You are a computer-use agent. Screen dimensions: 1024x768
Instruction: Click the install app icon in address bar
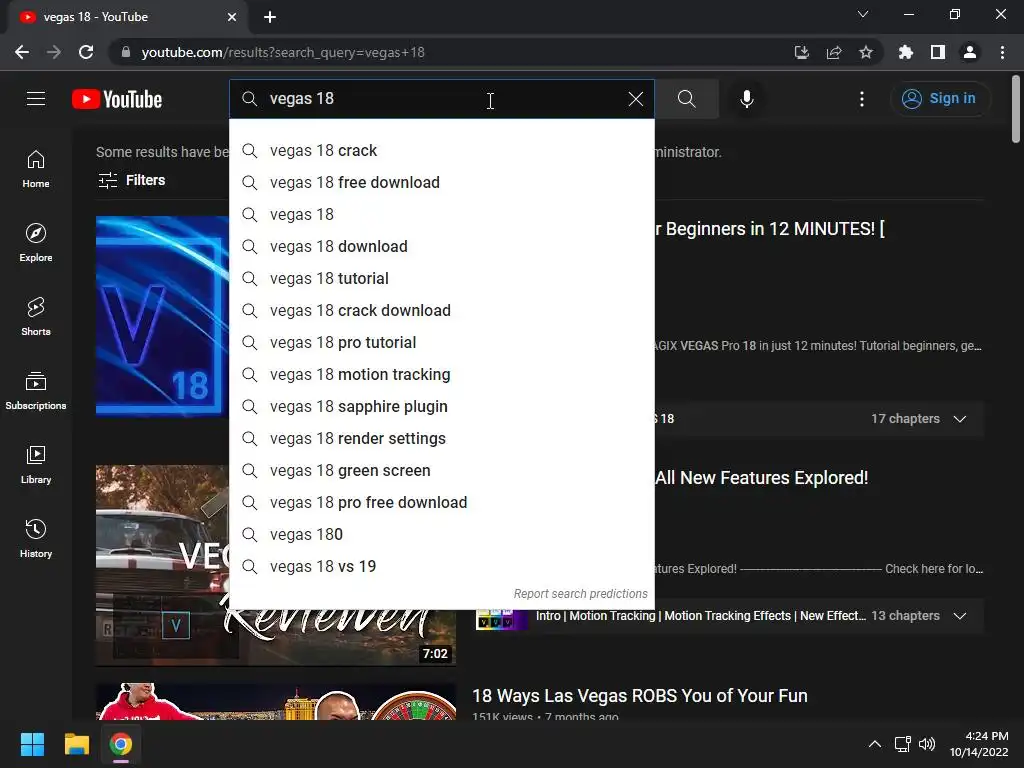point(801,52)
